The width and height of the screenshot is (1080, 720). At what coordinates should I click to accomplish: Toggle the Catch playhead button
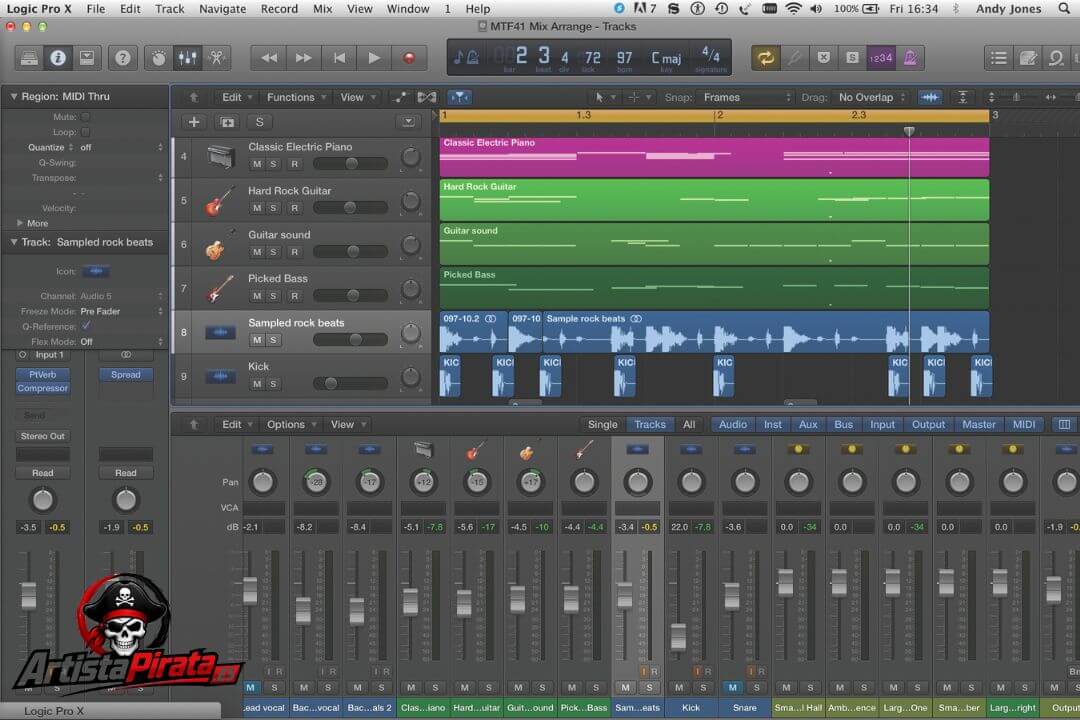459,97
